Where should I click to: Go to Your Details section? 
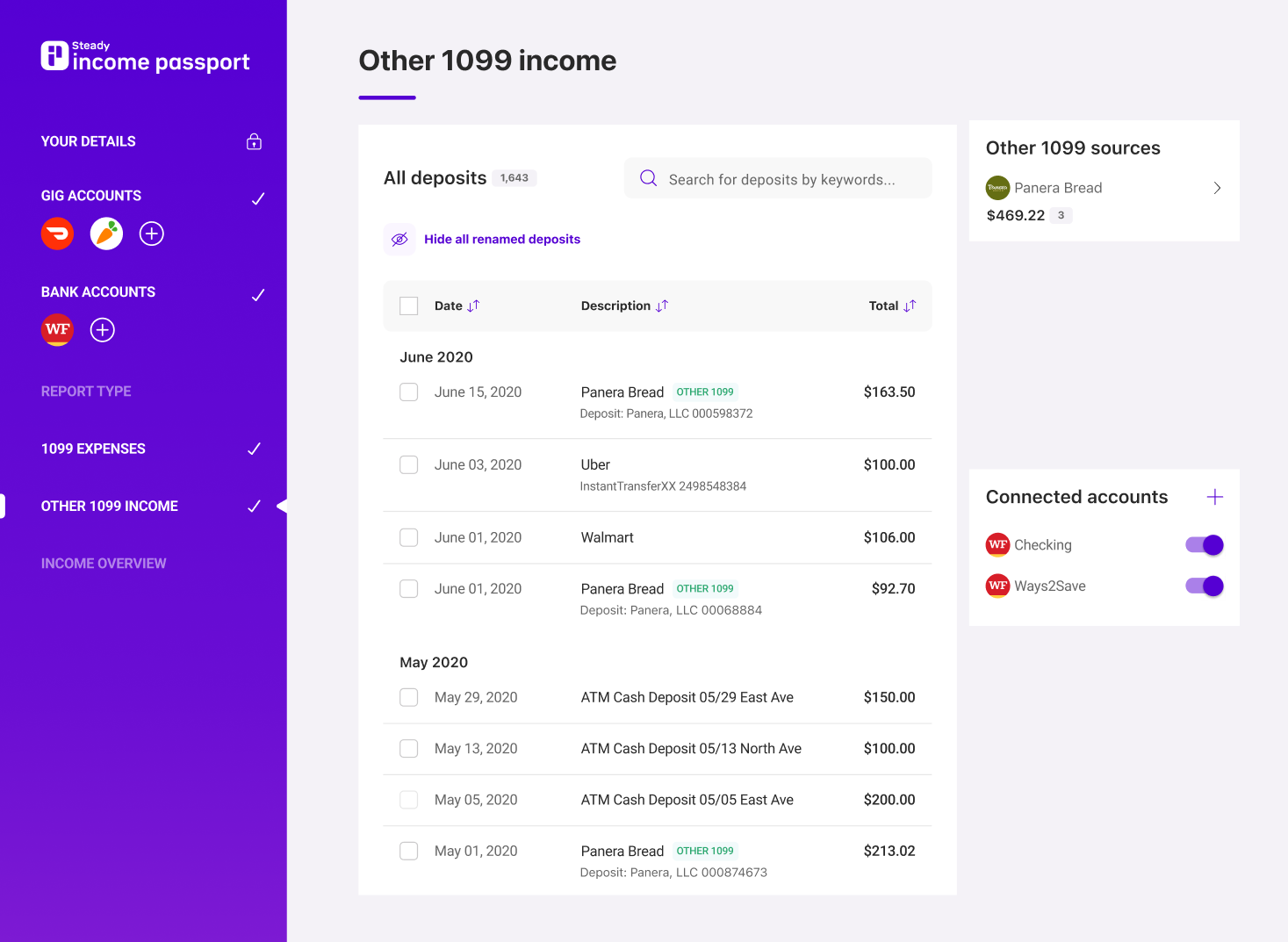coord(89,141)
